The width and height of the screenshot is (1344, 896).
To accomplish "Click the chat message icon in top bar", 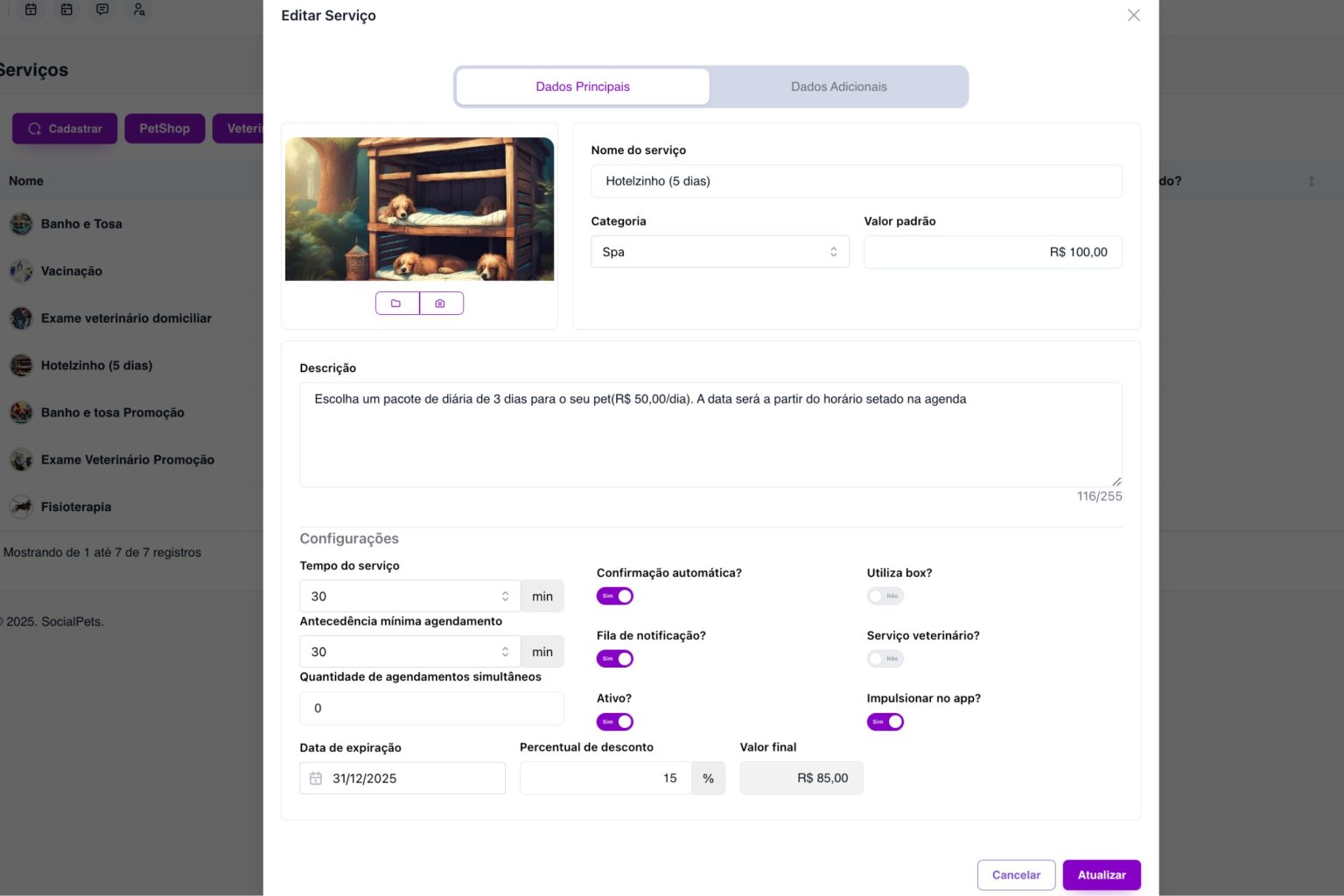I will (102, 10).
